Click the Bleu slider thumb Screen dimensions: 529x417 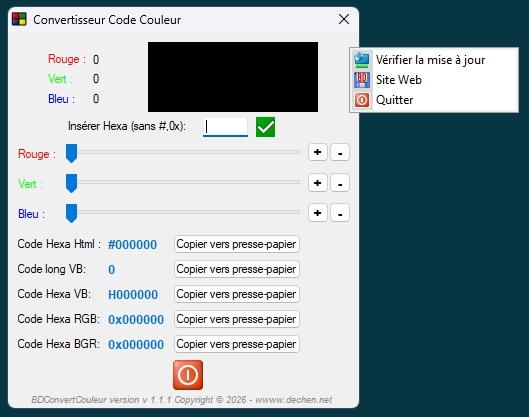(x=71, y=213)
